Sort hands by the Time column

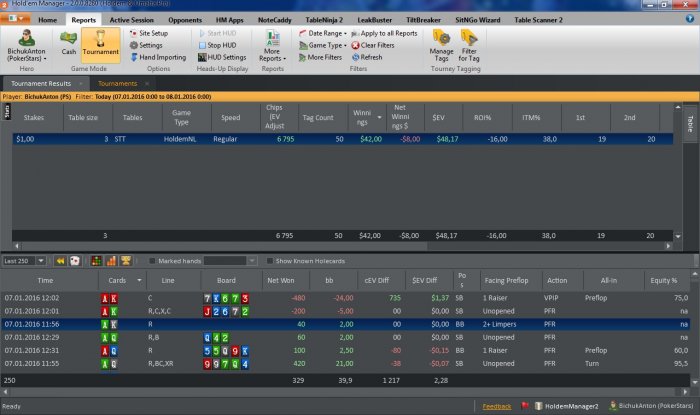pyautogui.click(x=45, y=280)
